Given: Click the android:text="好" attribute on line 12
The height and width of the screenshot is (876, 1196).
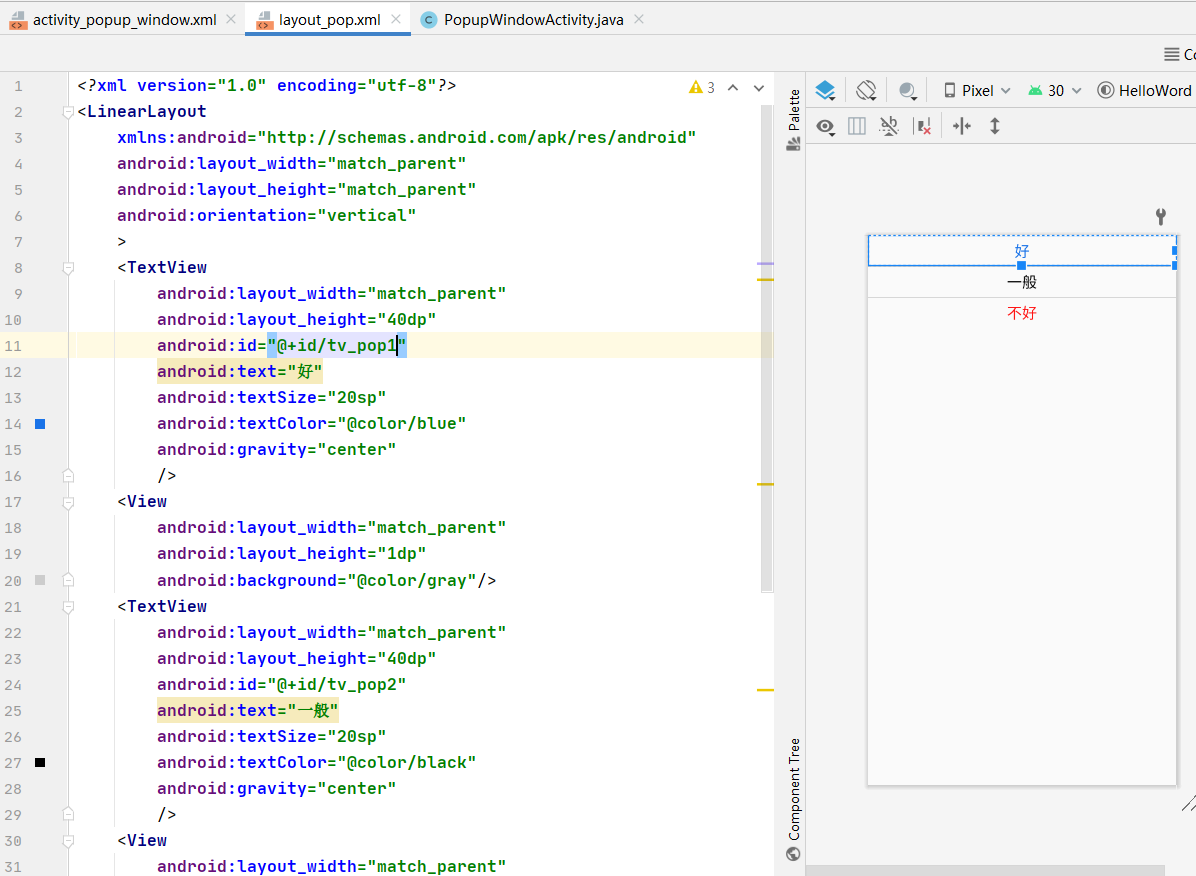Looking at the screenshot, I should (x=240, y=372).
